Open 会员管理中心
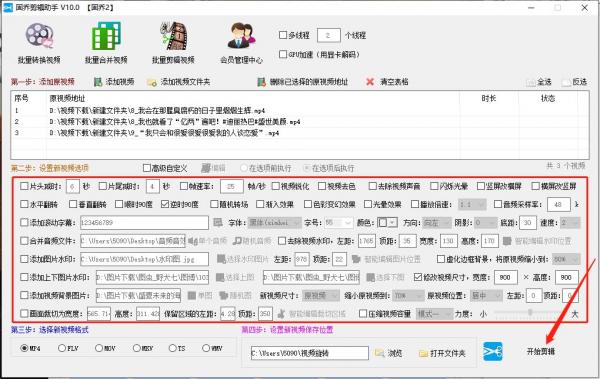Image resolution: width=600 pixels, height=379 pixels. pyautogui.click(x=241, y=43)
